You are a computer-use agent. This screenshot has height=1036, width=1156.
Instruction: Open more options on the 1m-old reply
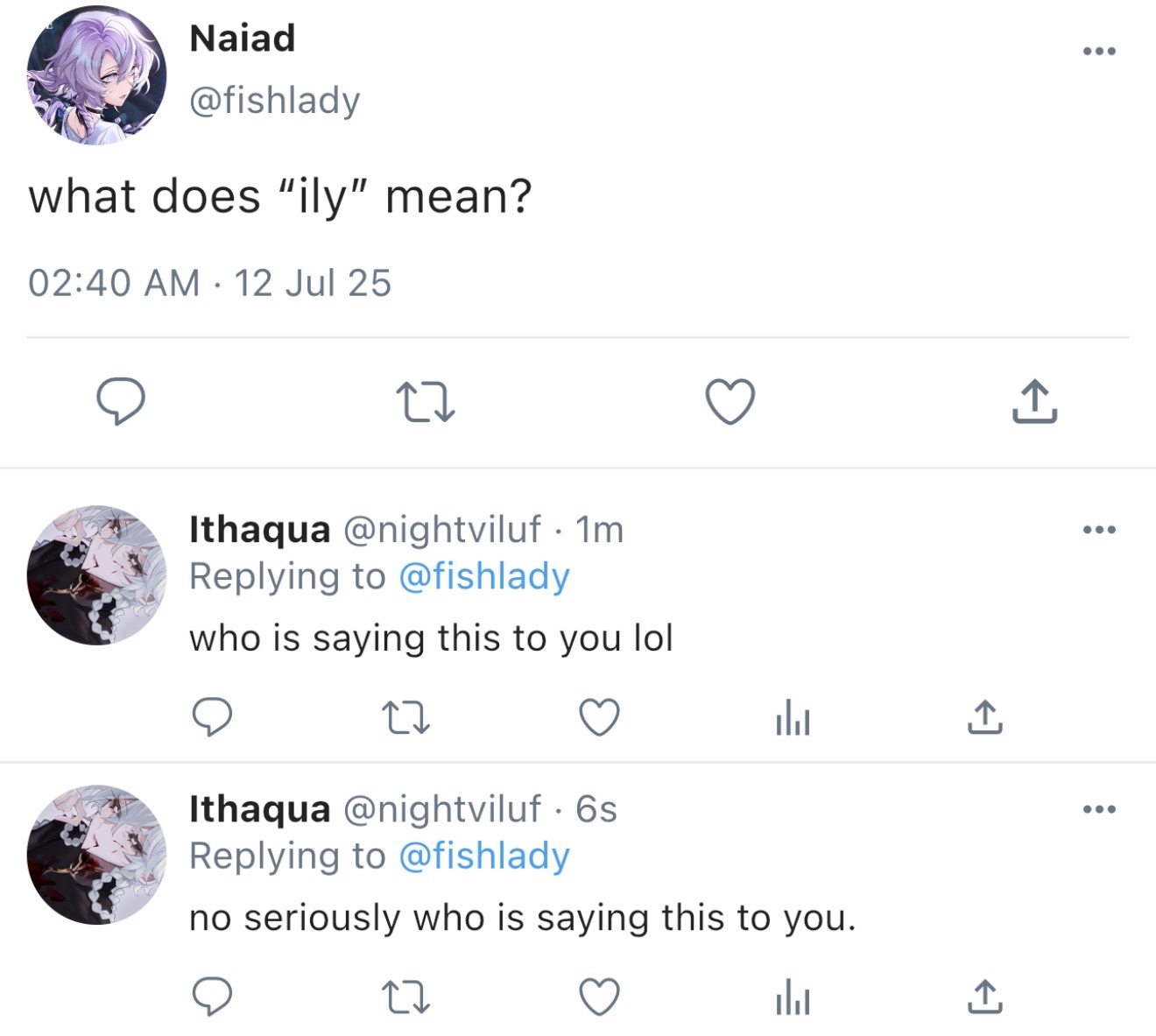click(1099, 530)
